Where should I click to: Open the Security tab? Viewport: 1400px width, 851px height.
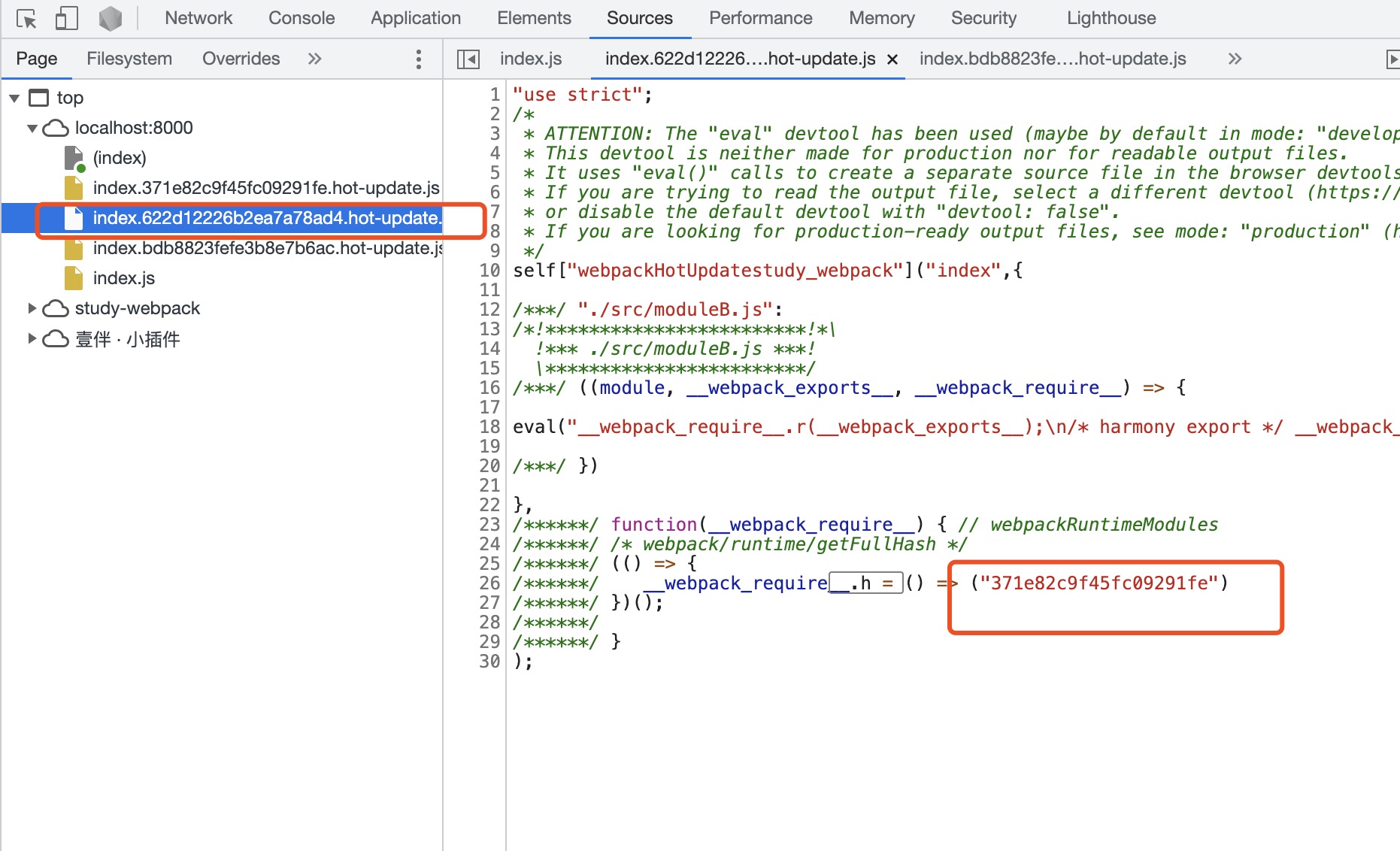(x=983, y=18)
